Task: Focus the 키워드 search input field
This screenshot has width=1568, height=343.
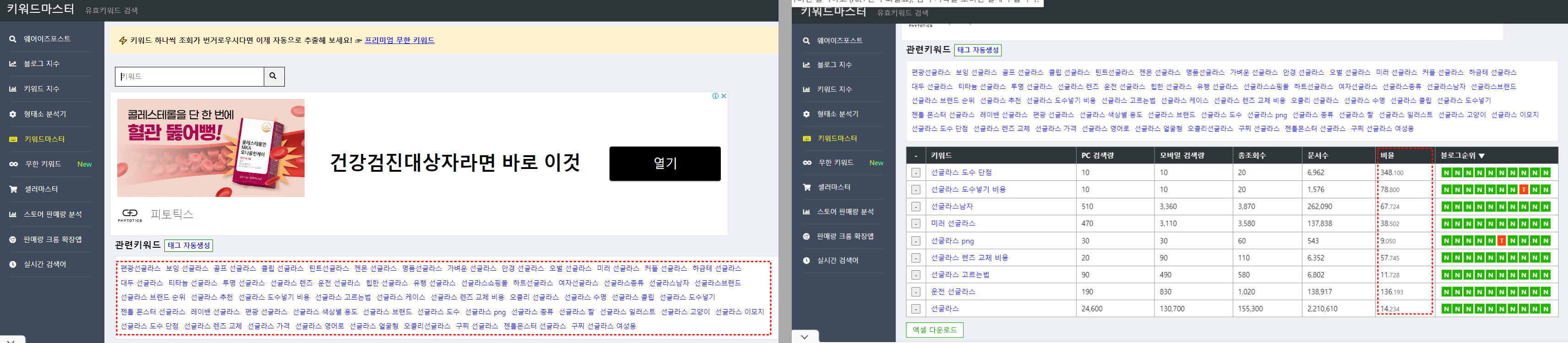Action: click(189, 76)
